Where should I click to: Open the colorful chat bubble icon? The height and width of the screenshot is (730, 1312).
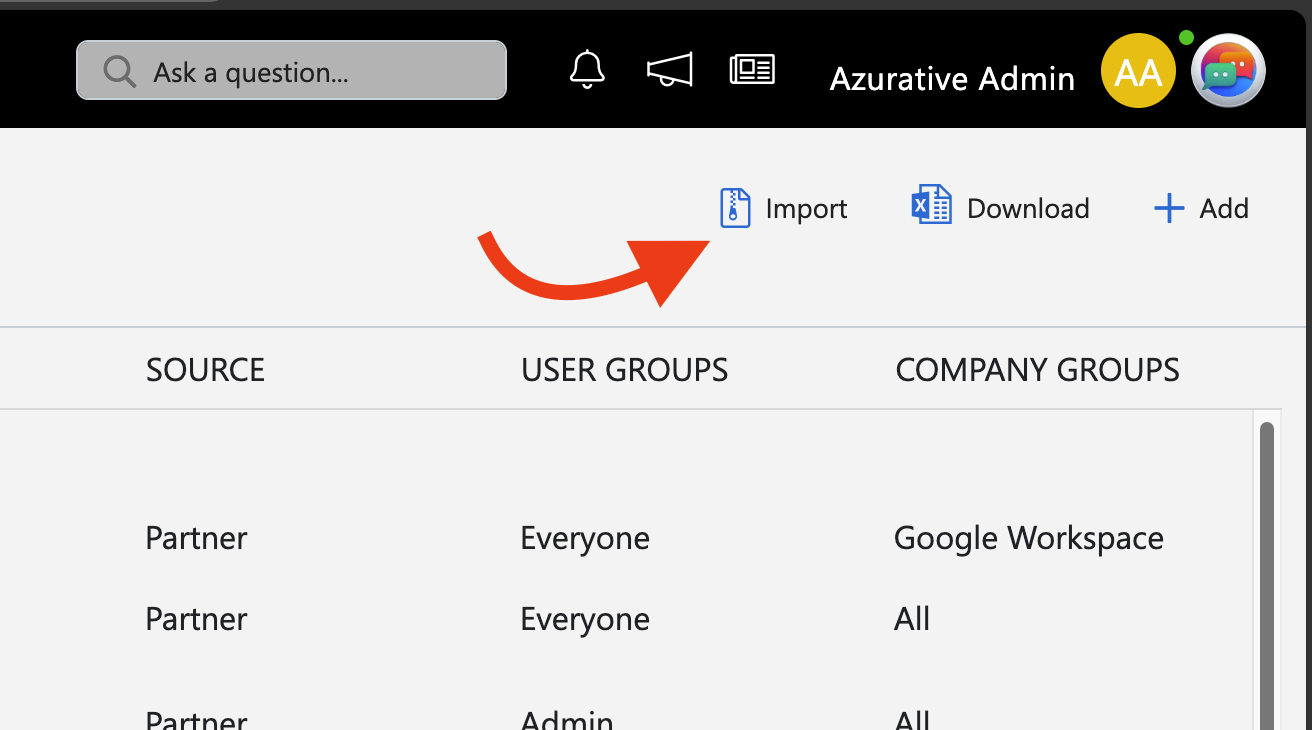(x=1228, y=71)
